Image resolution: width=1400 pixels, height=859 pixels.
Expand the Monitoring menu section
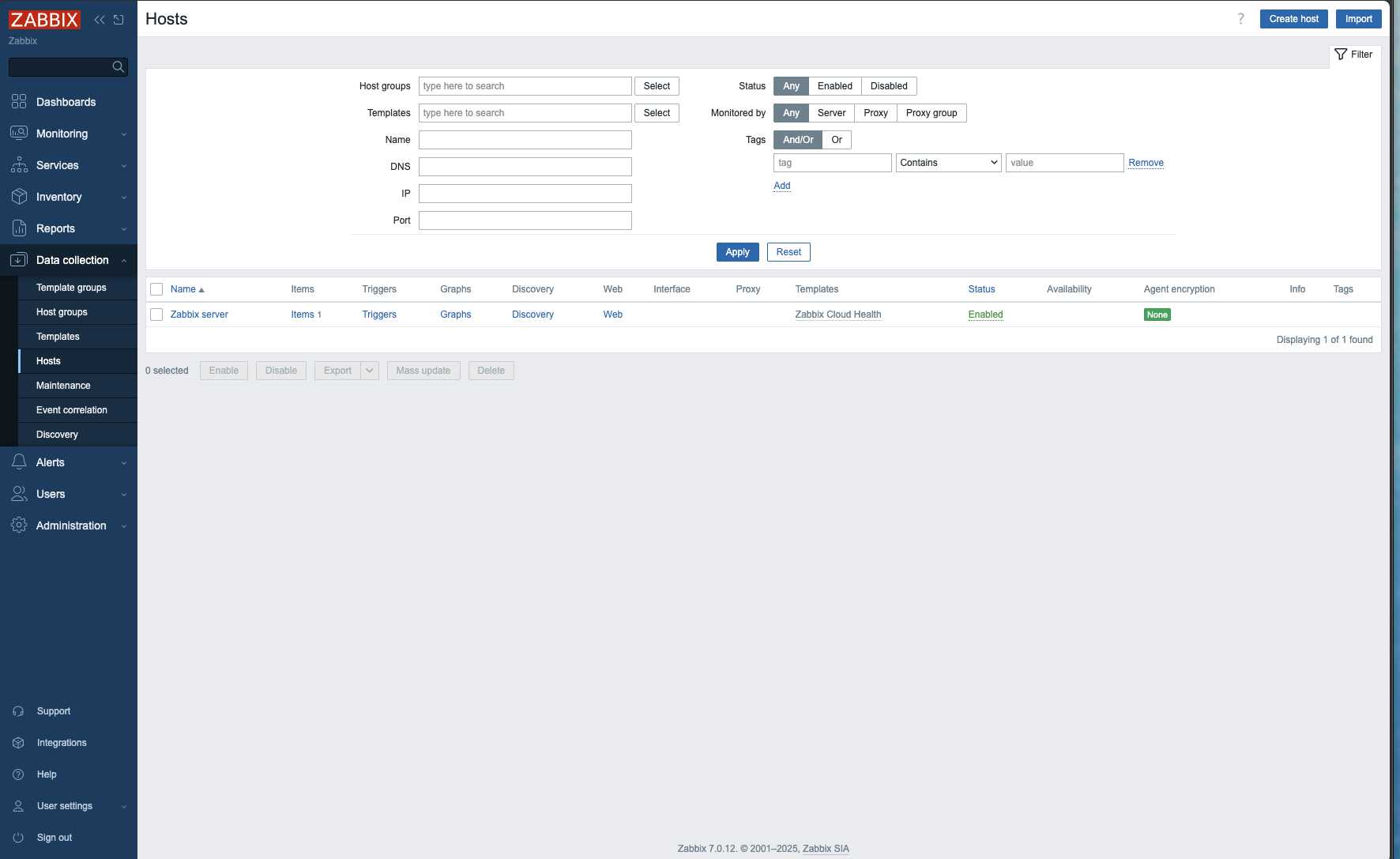62,134
